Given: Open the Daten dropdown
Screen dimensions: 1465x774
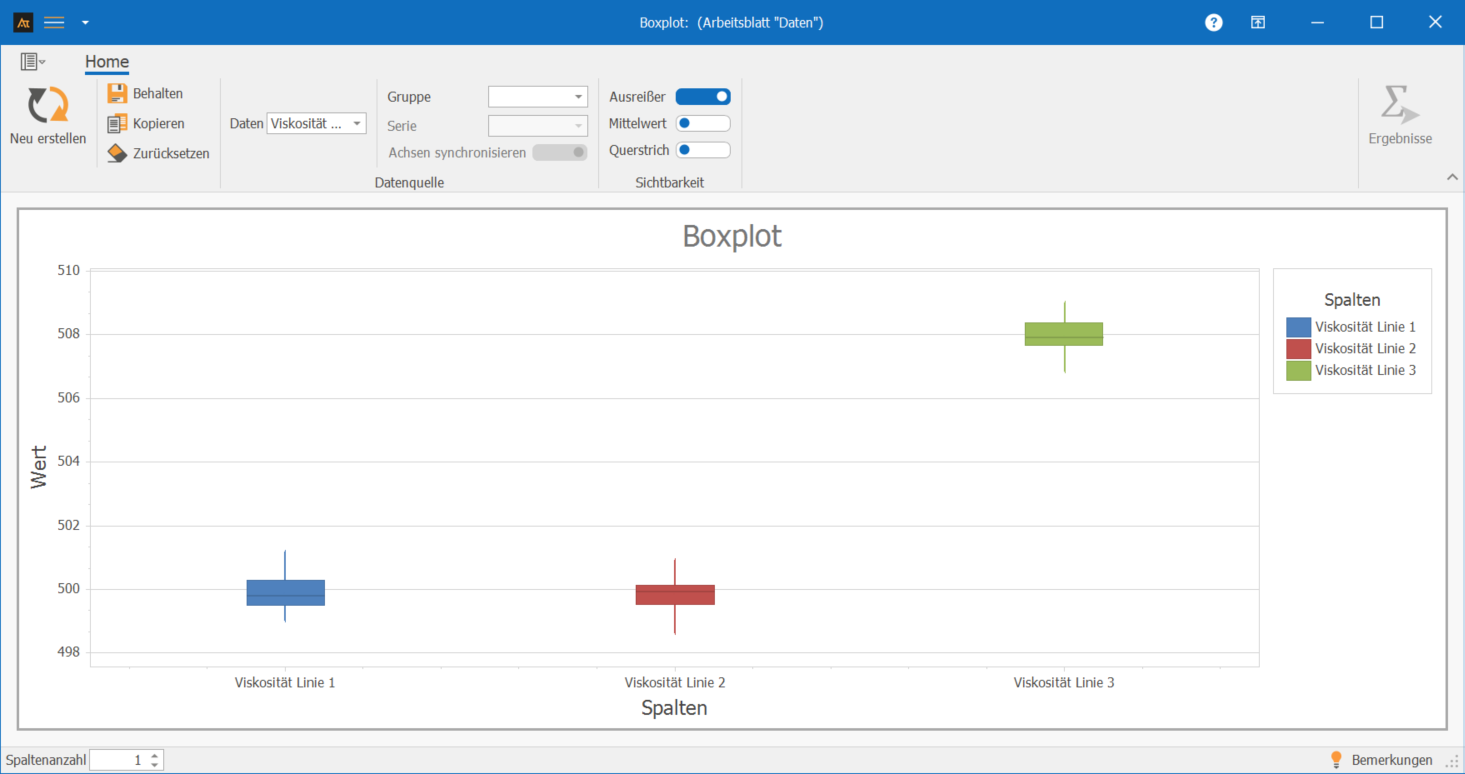Looking at the screenshot, I should coord(316,124).
